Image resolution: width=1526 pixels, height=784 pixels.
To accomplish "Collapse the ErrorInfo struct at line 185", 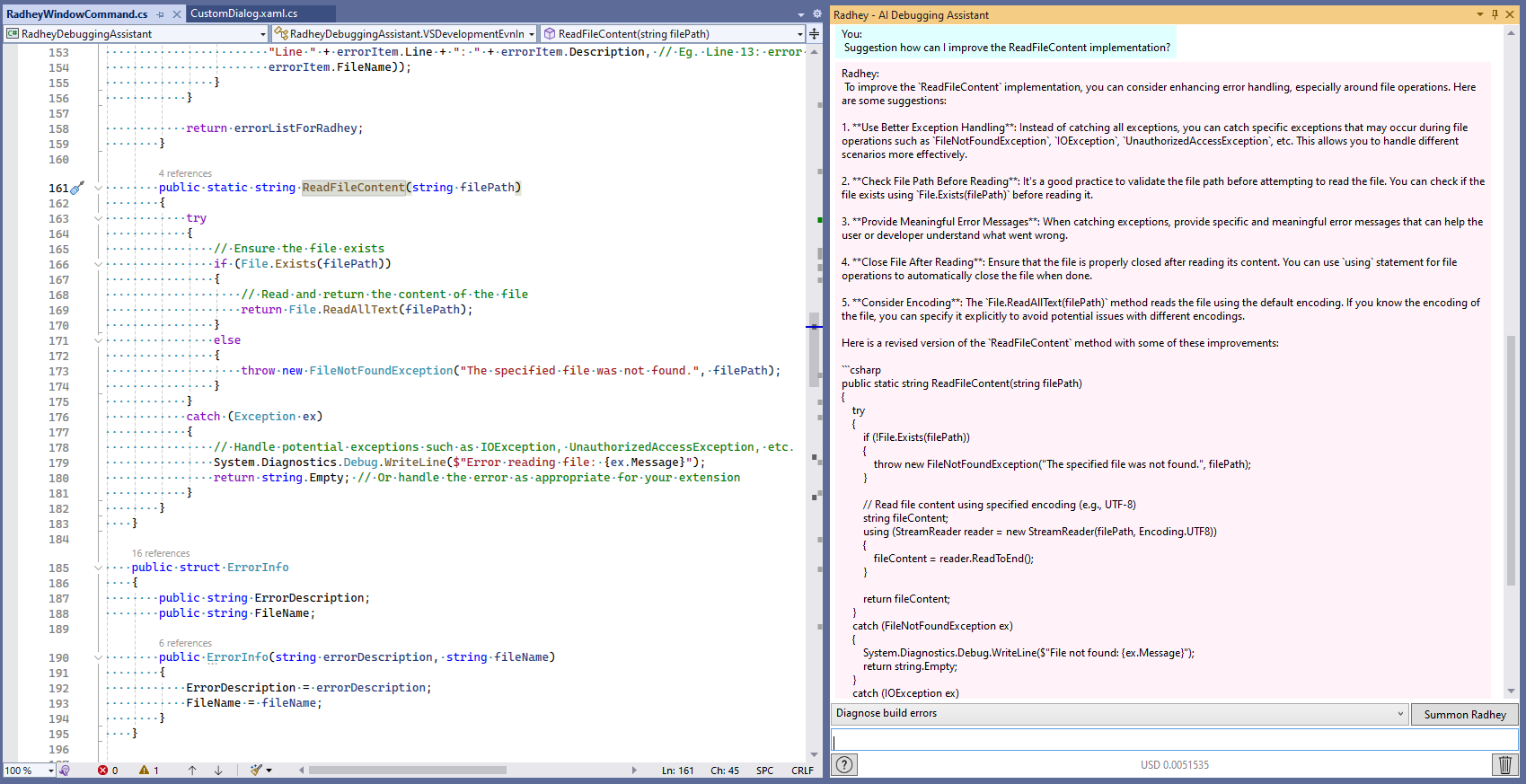I will coord(98,568).
